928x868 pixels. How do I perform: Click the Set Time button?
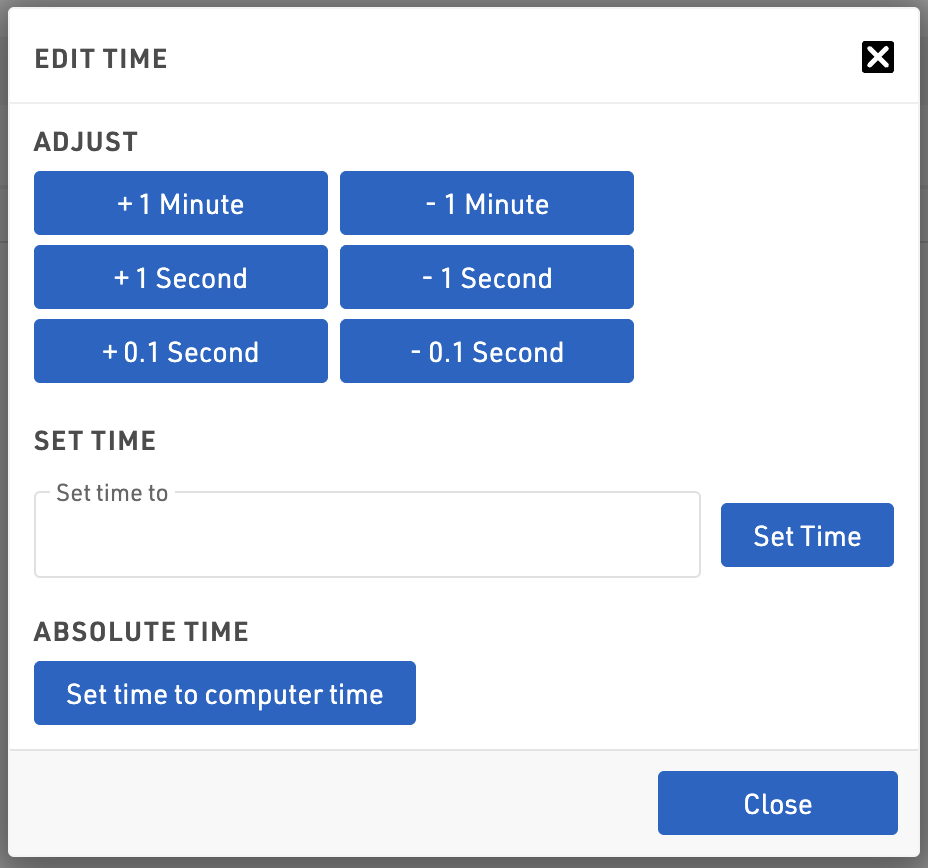[807, 536]
